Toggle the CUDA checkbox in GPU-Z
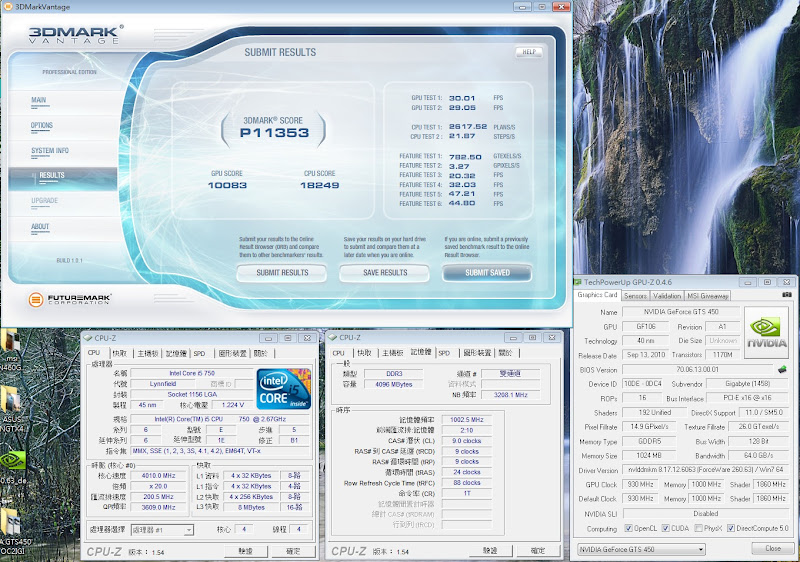The image size is (800, 562). pyautogui.click(x=665, y=528)
